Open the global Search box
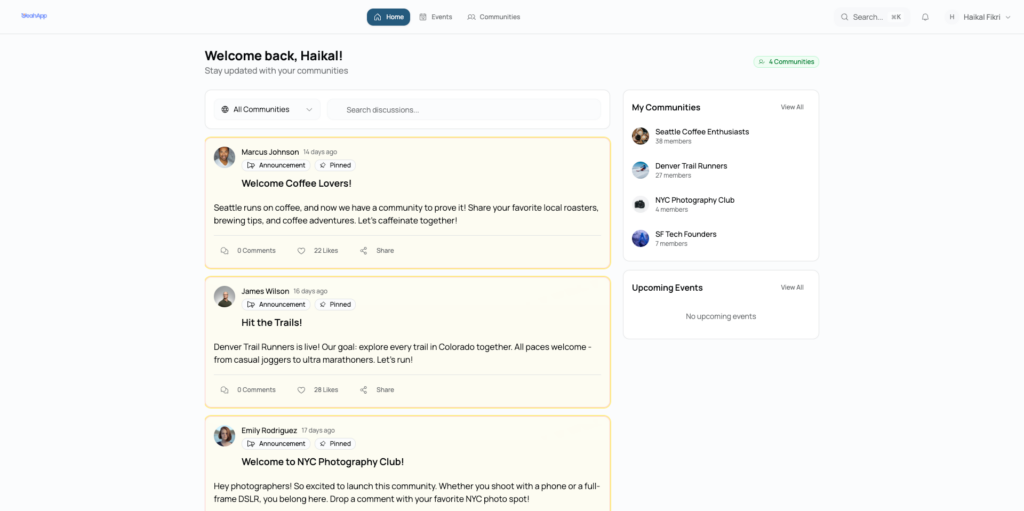Viewport: 1024px width, 511px height. tap(872, 17)
